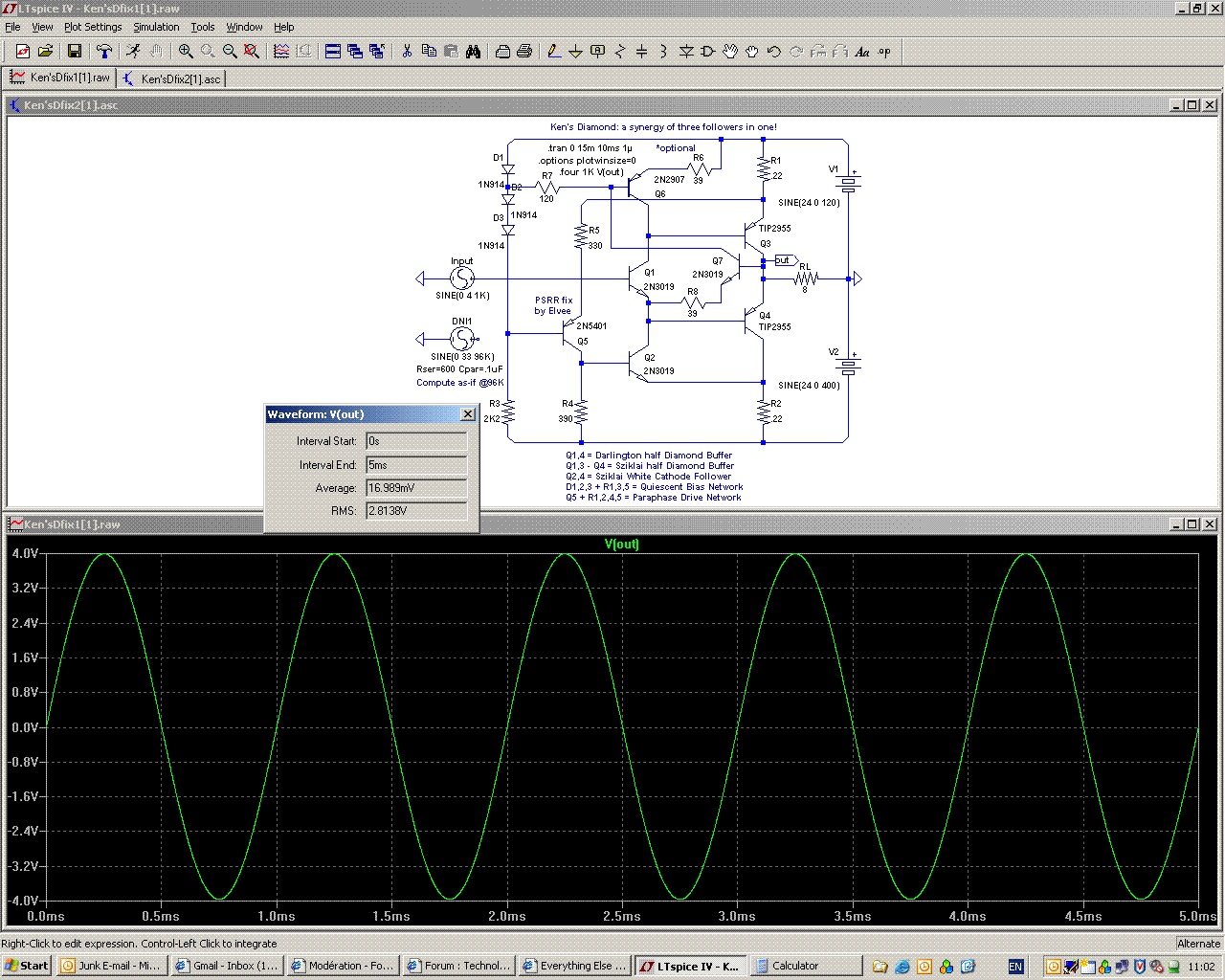Place a Capacitor component
1225x980 pixels.
coord(641,52)
